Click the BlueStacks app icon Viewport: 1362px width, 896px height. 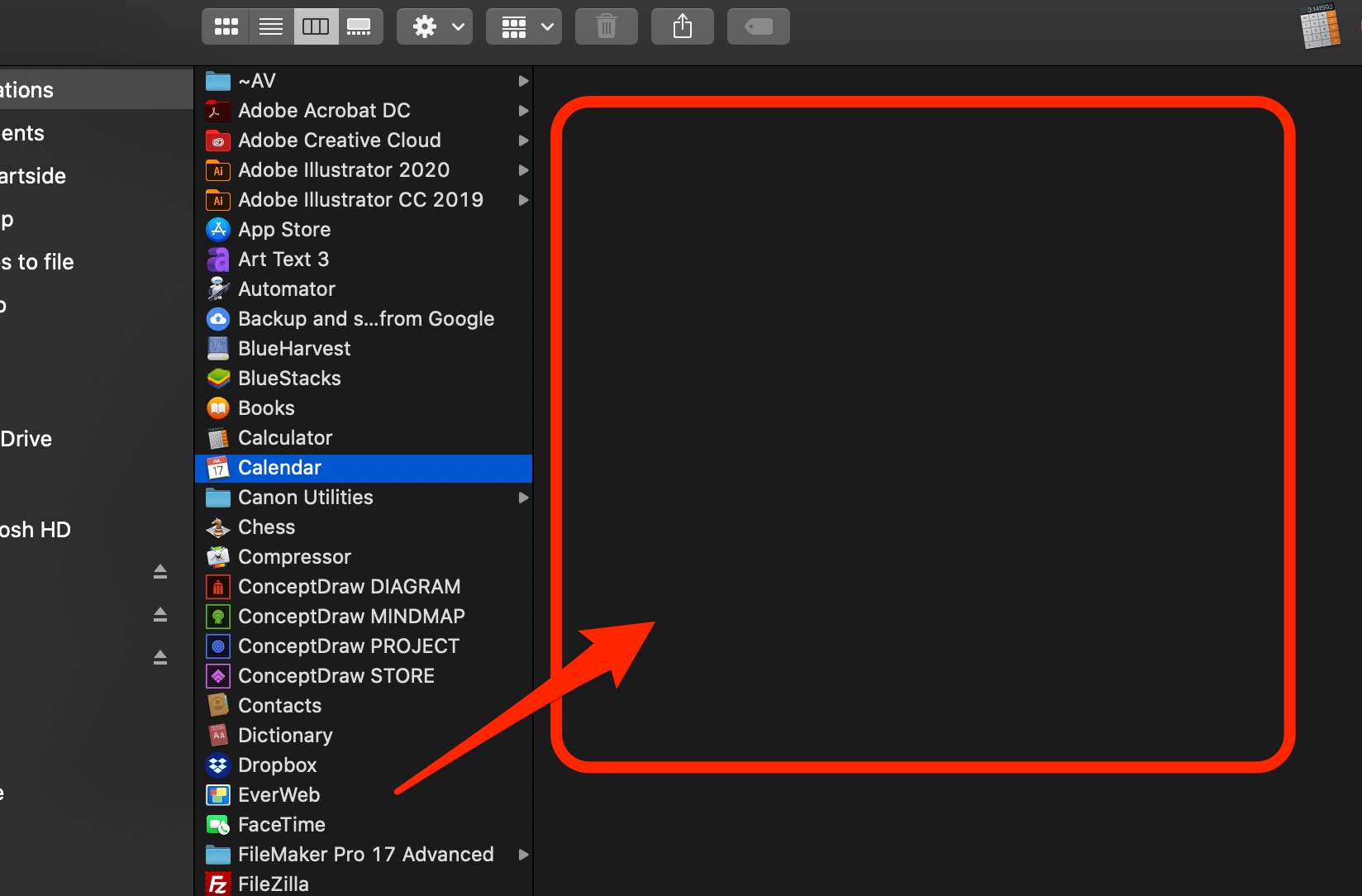coord(218,379)
